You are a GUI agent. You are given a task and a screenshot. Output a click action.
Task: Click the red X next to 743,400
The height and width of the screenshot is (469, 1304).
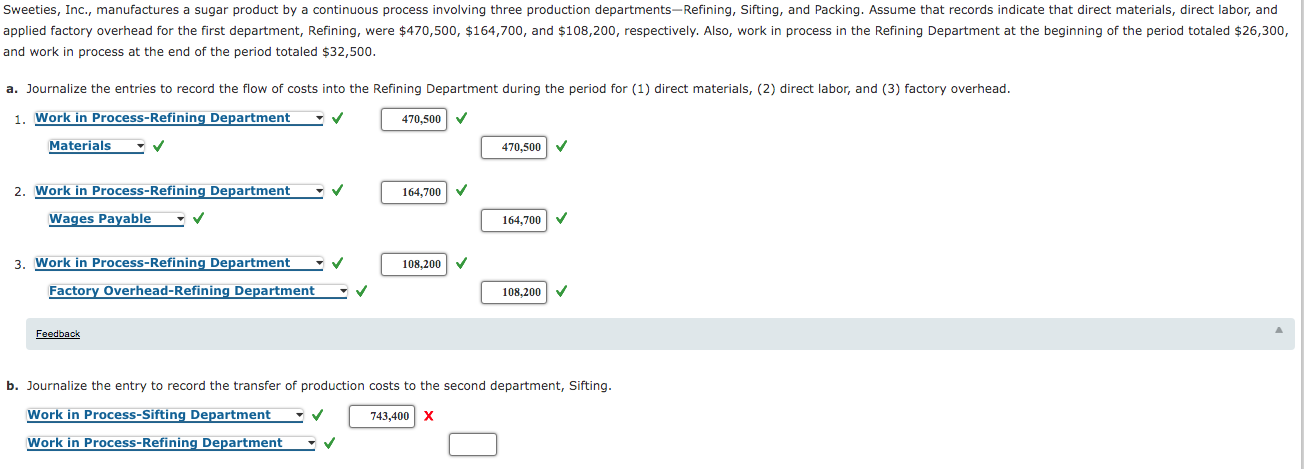point(428,416)
